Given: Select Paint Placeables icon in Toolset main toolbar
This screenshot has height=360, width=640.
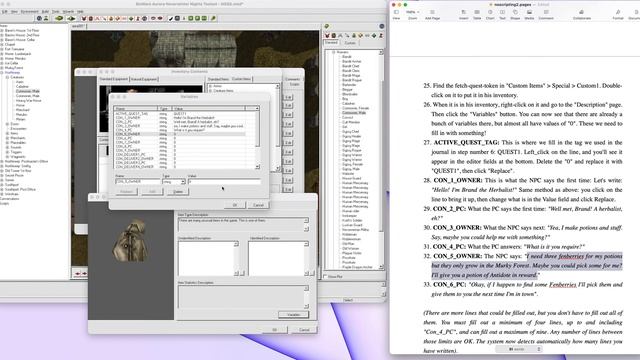Looking at the screenshot, I should click(118, 18).
